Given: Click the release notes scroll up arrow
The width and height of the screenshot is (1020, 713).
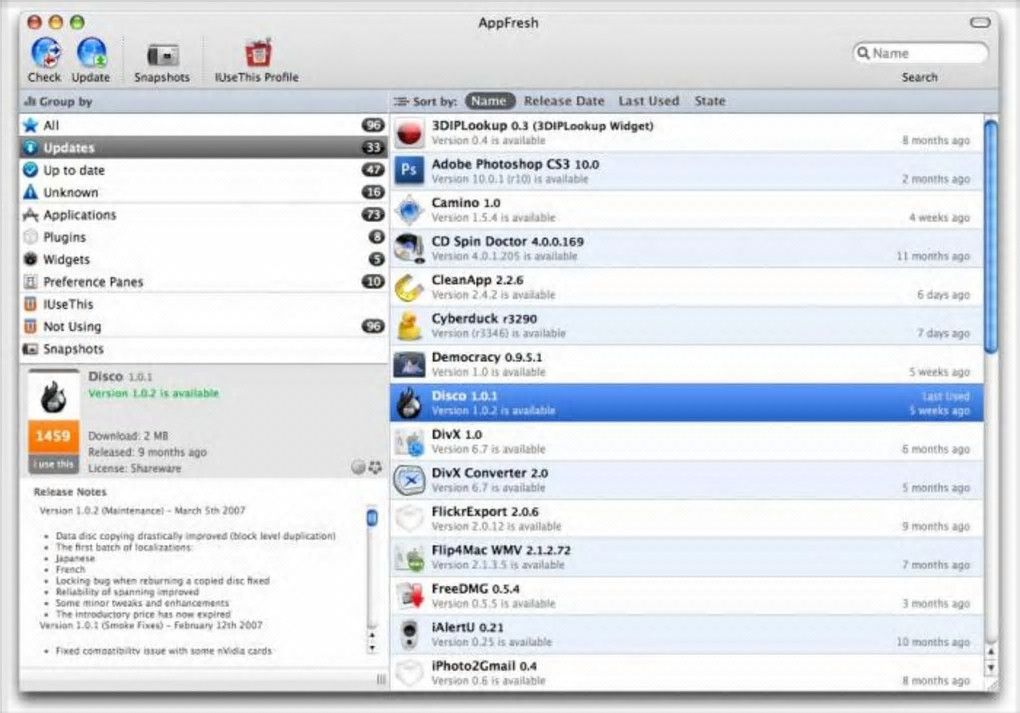Looking at the screenshot, I should (x=372, y=635).
